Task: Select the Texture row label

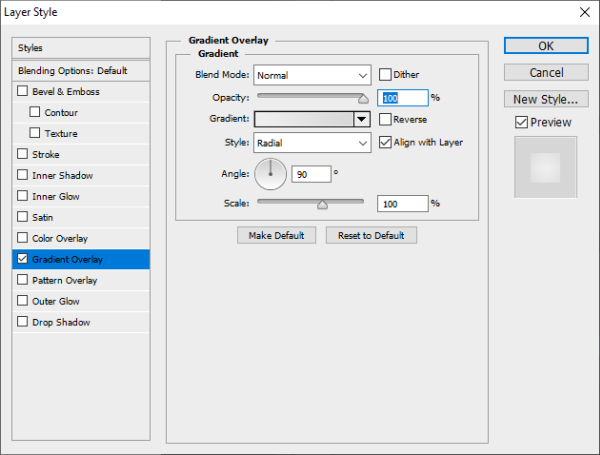Action: [61, 134]
